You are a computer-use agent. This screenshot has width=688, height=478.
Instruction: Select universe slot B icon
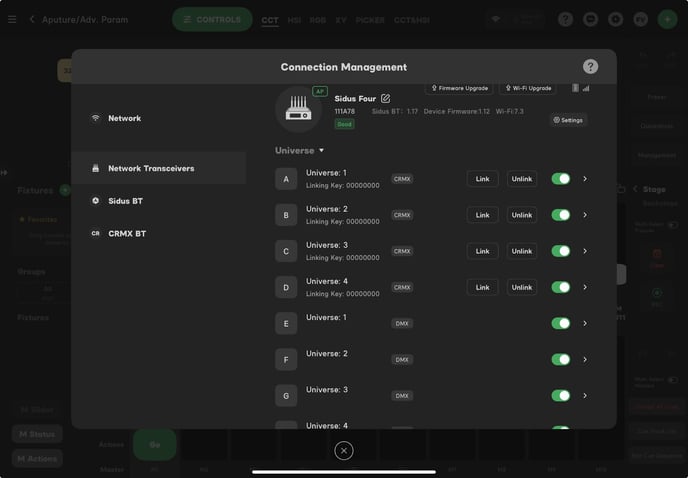point(286,215)
